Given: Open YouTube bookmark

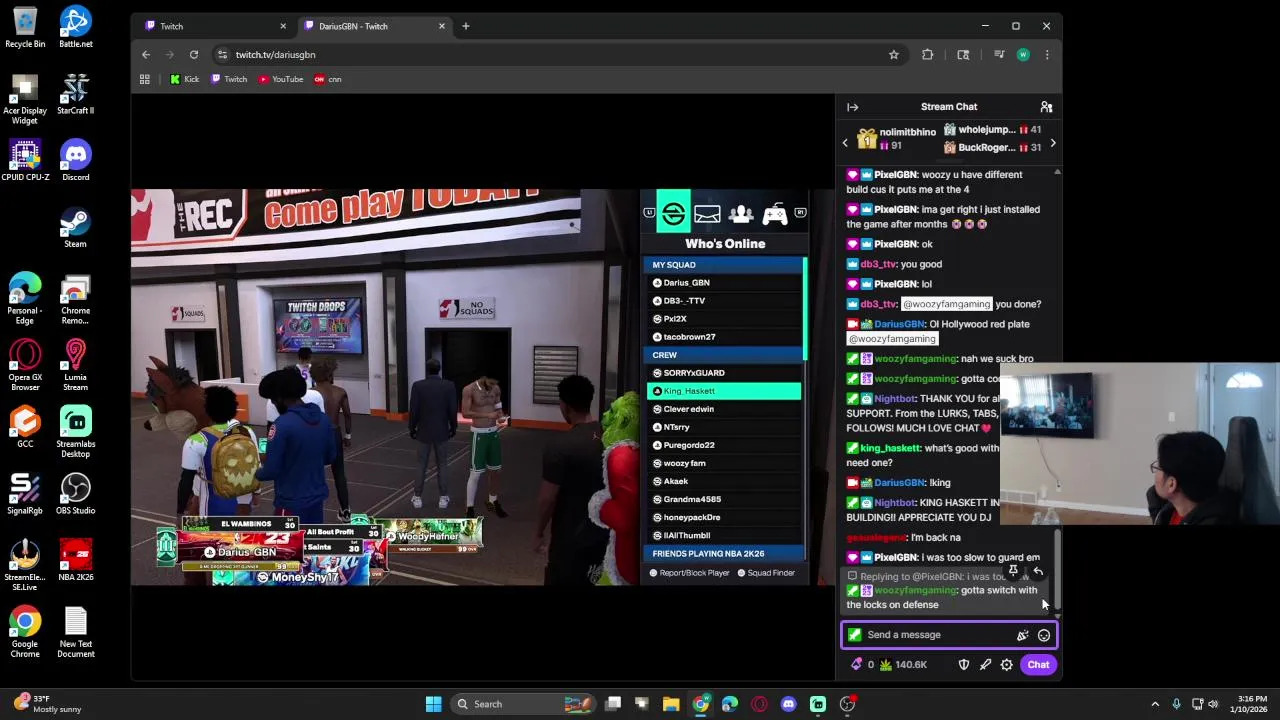Looking at the screenshot, I should (281, 79).
